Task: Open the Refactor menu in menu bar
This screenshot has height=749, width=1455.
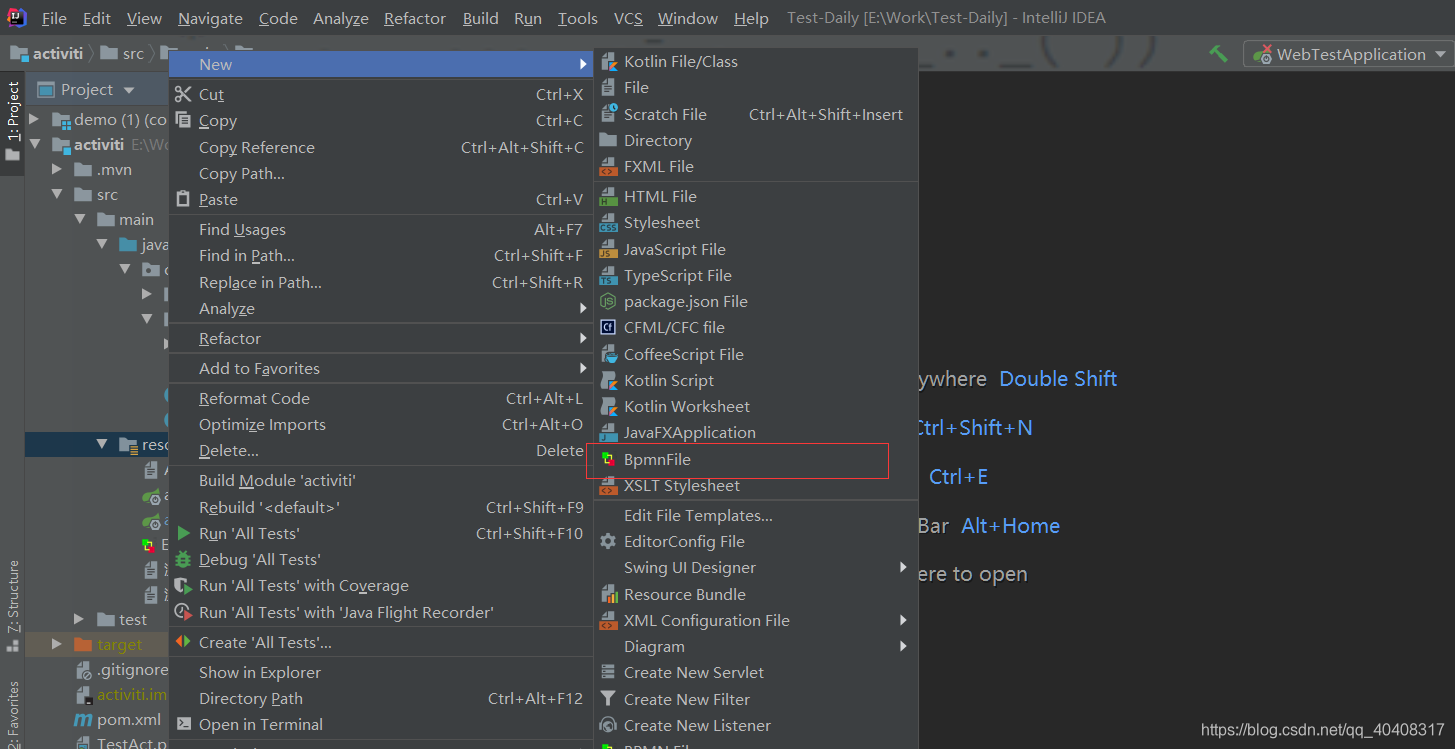Action: point(415,18)
